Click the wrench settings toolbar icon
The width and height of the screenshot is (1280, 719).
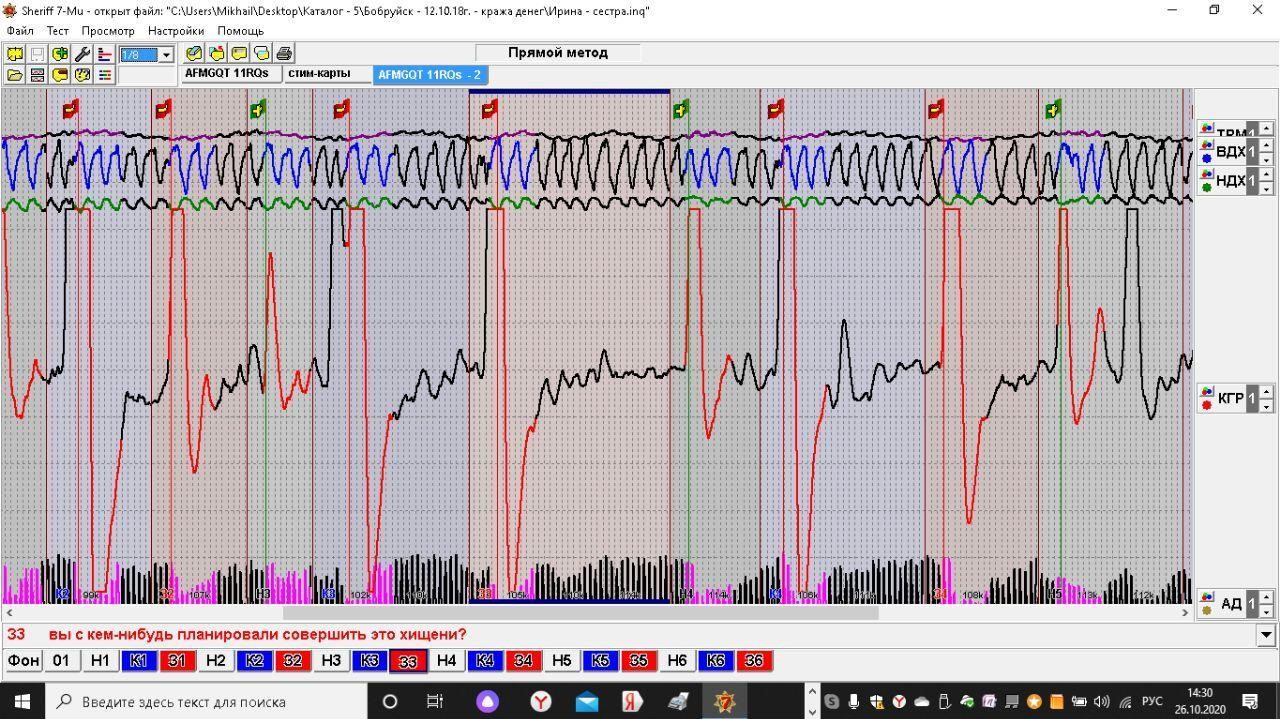pos(83,54)
